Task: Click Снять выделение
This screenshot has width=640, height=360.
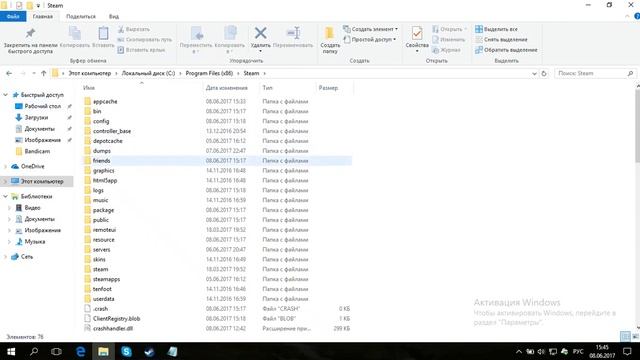Action: click(501, 40)
